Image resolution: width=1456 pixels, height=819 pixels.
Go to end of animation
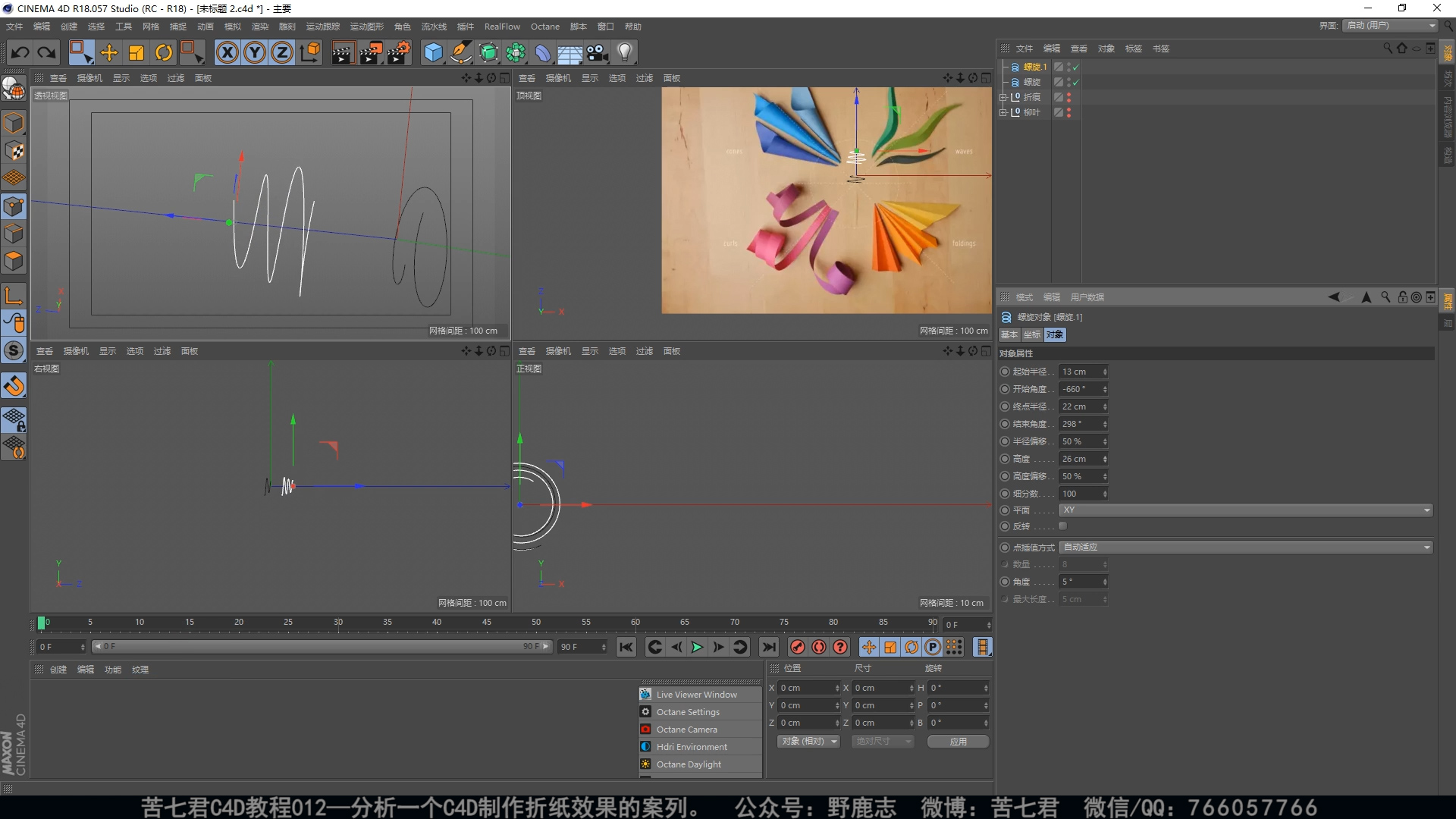(x=768, y=647)
